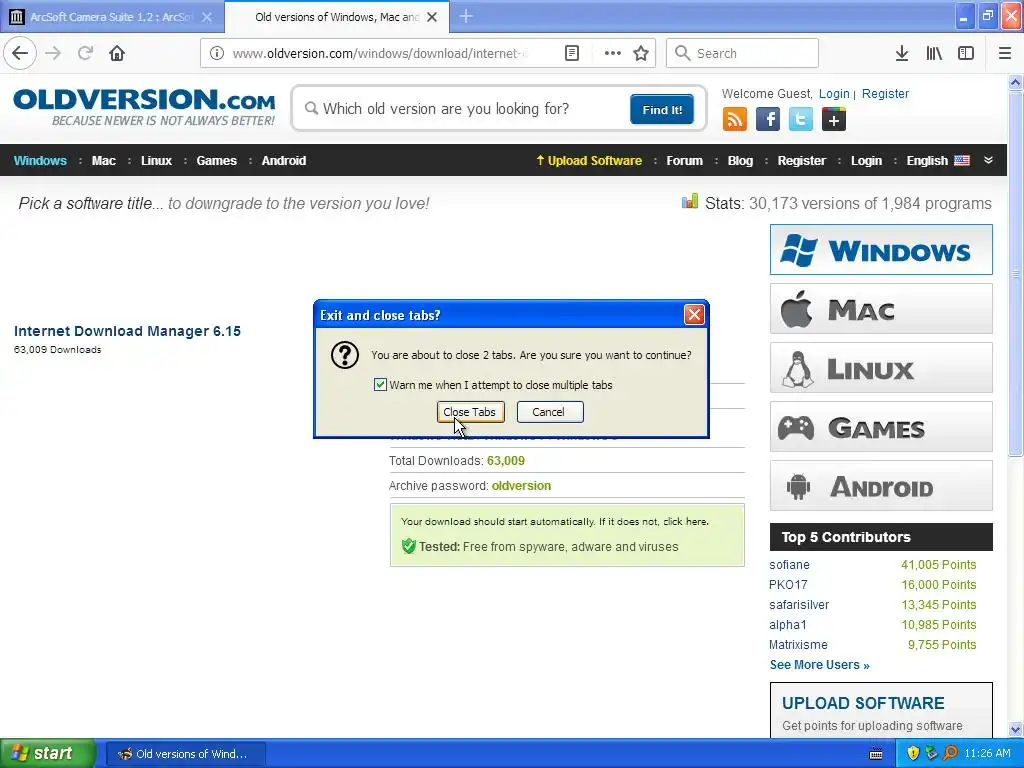Click the security shield tray icon

pos(914,753)
